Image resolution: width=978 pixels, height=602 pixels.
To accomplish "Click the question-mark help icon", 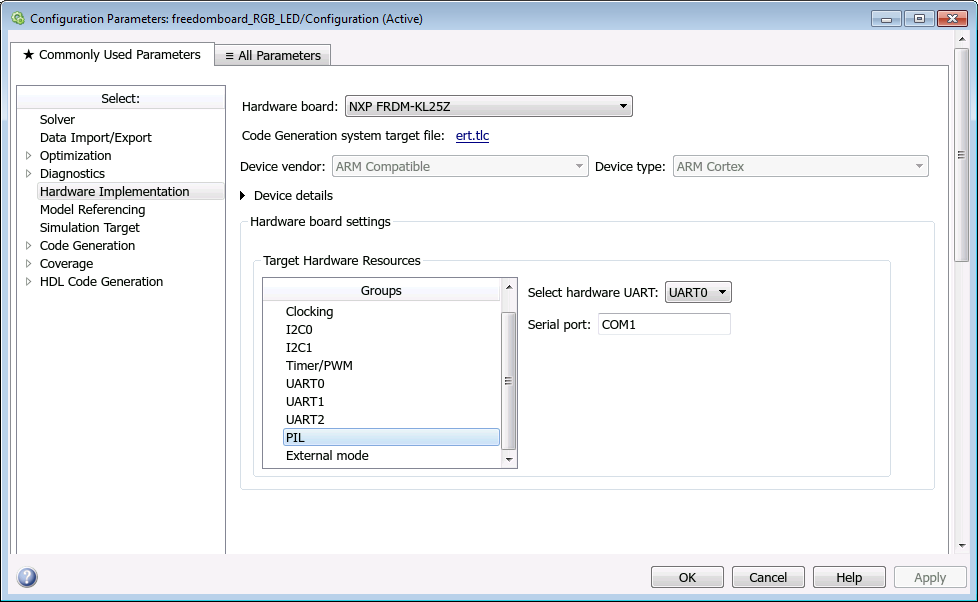I will pyautogui.click(x=26, y=577).
